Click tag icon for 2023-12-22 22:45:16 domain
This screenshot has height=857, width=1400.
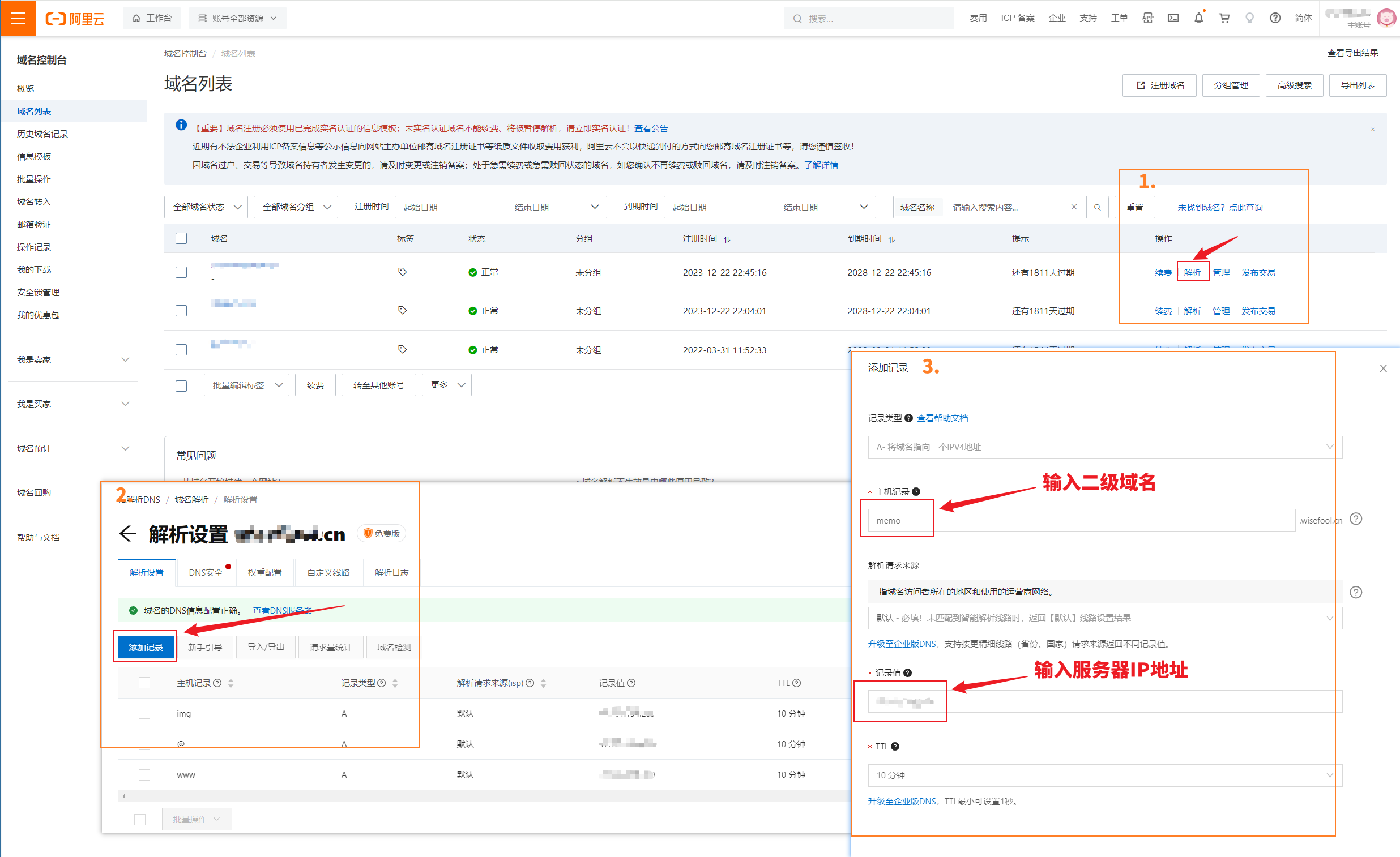pos(402,272)
